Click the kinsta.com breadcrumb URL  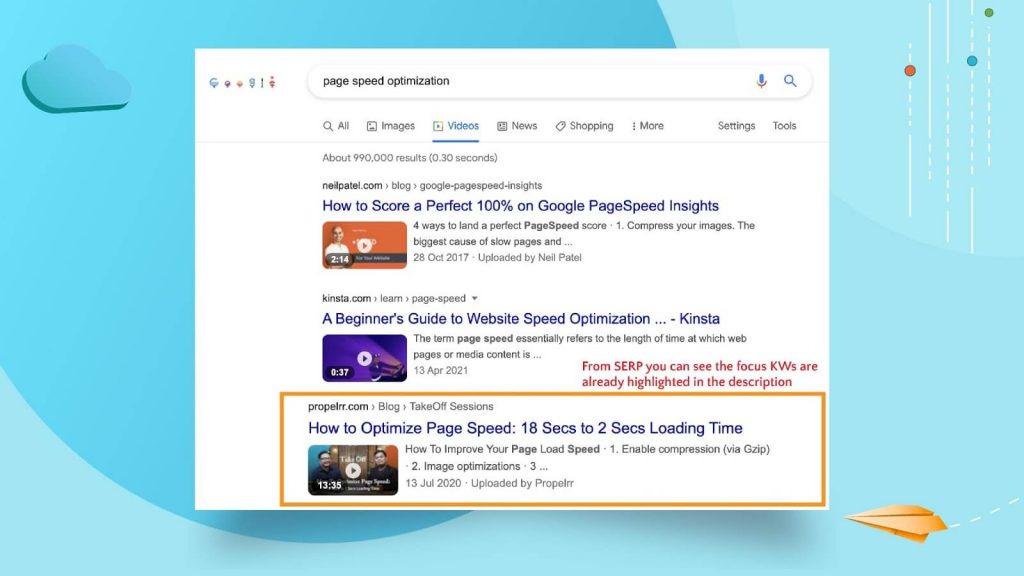(x=394, y=298)
